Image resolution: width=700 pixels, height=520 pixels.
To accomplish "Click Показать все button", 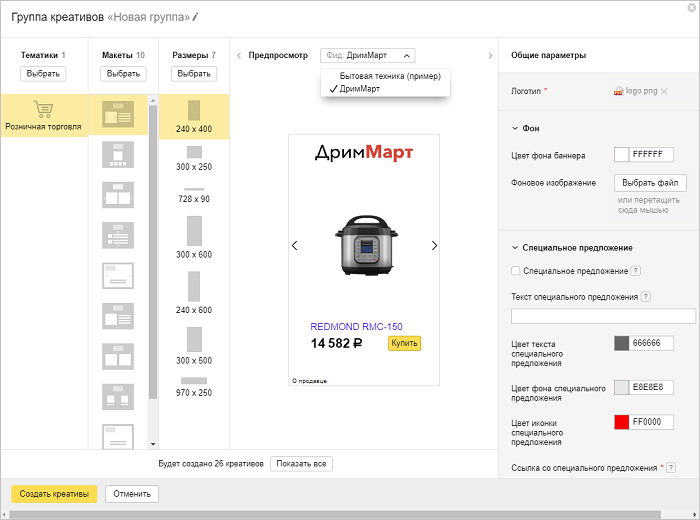I will point(301,463).
